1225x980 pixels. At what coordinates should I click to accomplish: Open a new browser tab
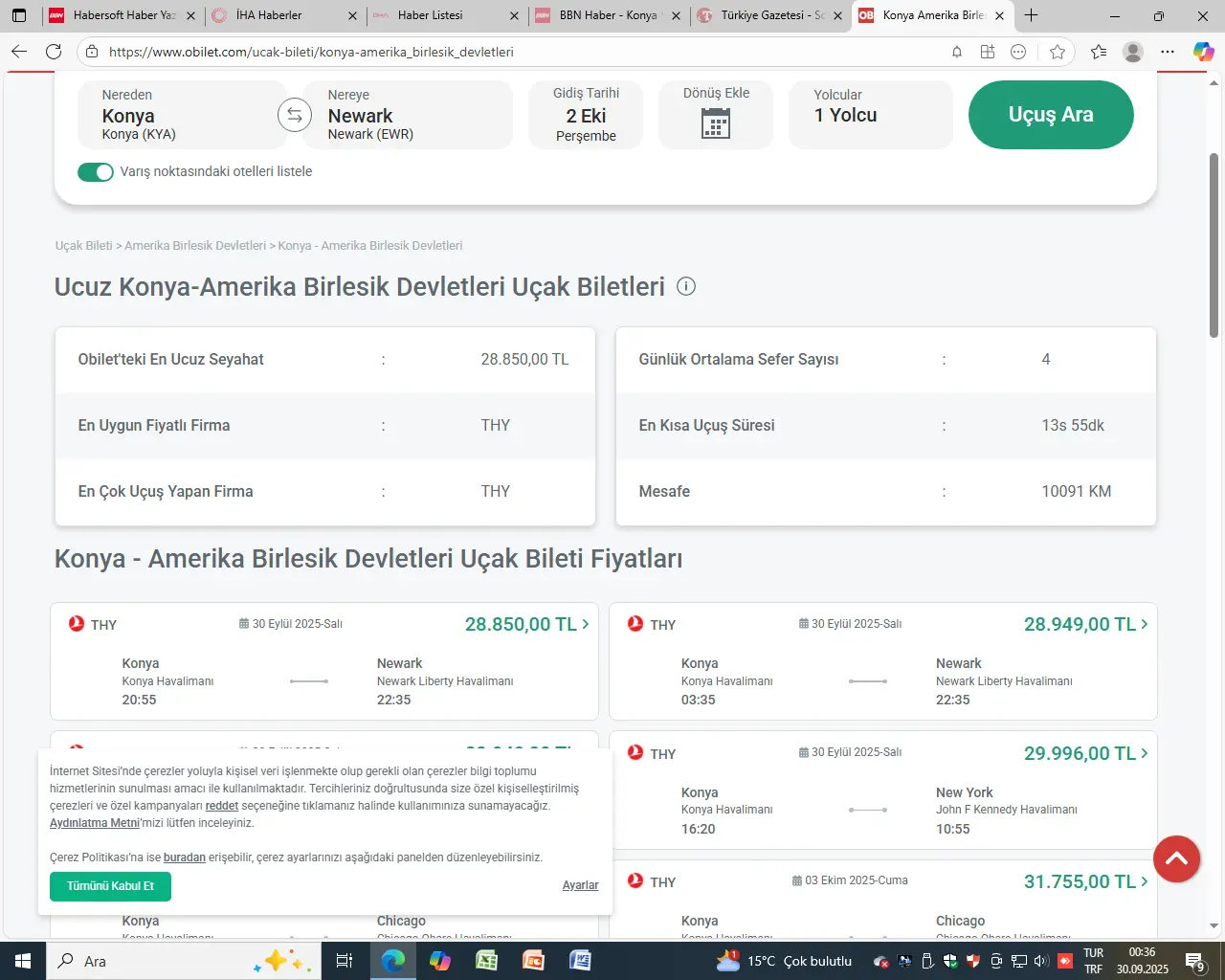coord(1031,15)
